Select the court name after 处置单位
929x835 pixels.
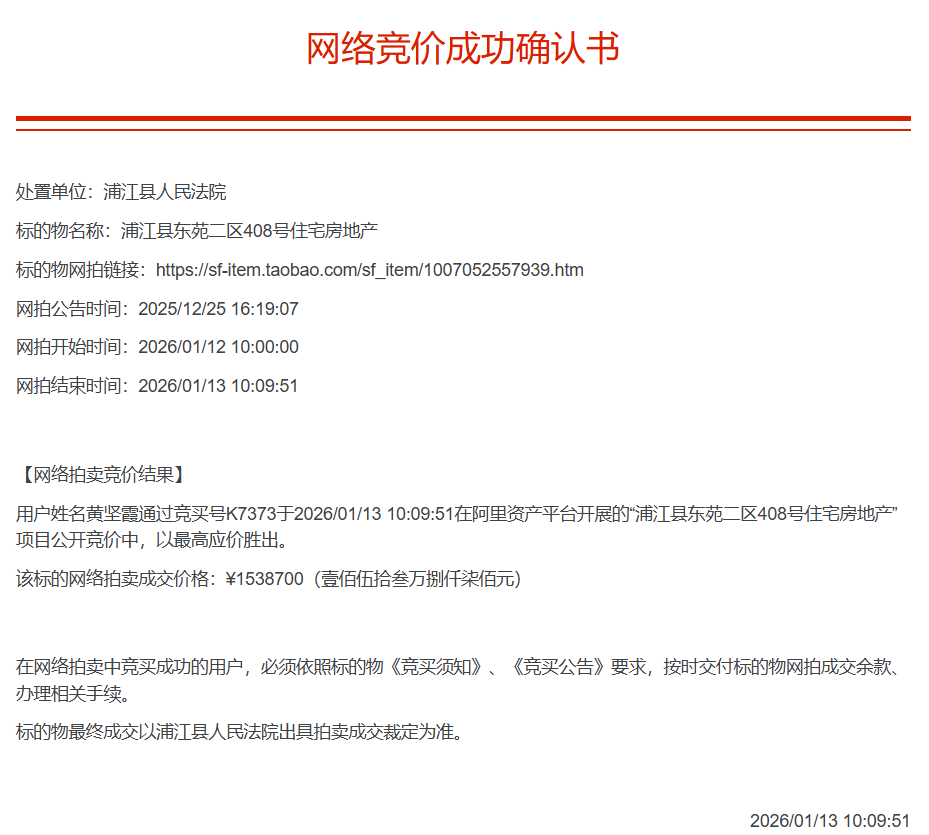coord(165,192)
